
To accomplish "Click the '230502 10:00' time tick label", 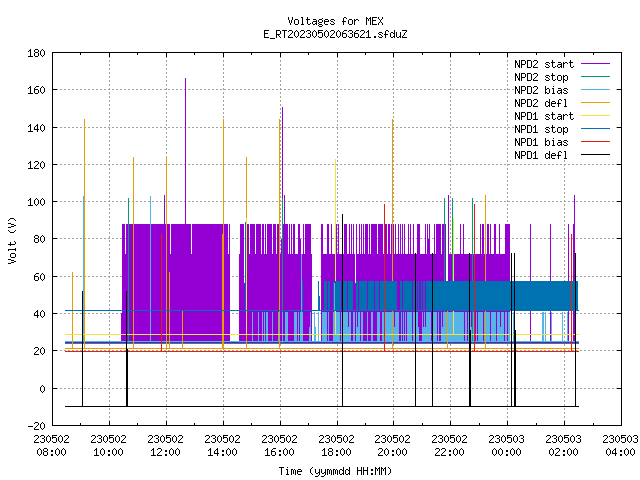I will [x=109, y=446].
